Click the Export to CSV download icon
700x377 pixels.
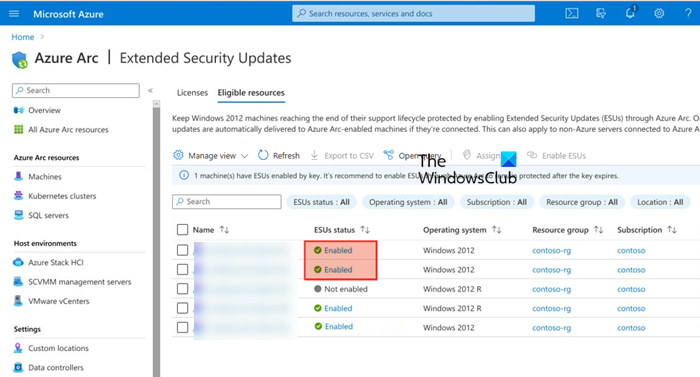point(314,155)
